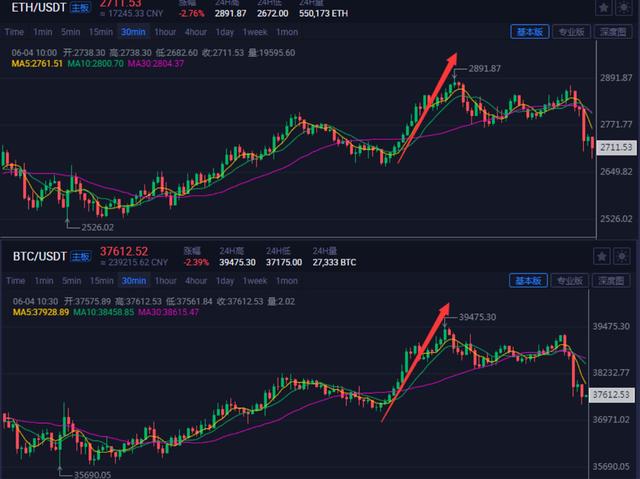
Task: Select 1day interval on BTC chart
Action: point(225,281)
